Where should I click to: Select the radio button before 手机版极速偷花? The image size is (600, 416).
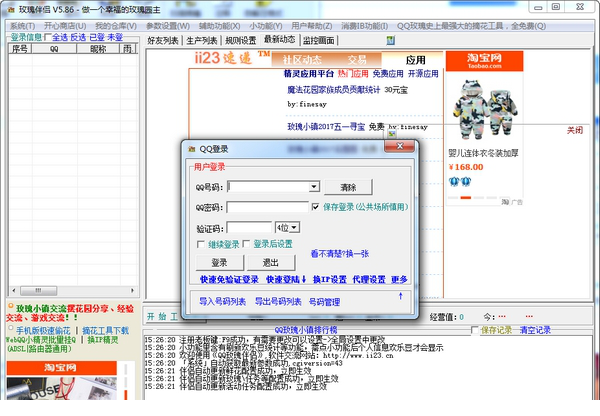tap(10, 328)
